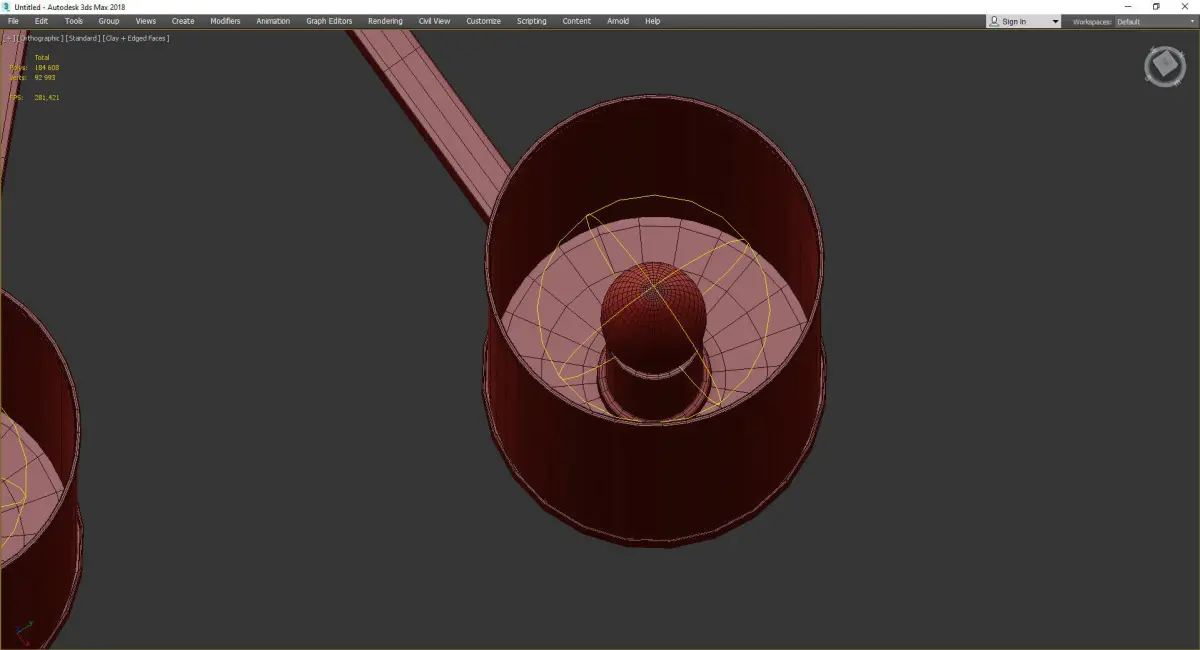Open the Content menu
This screenshot has height=650, width=1200.
click(x=576, y=21)
